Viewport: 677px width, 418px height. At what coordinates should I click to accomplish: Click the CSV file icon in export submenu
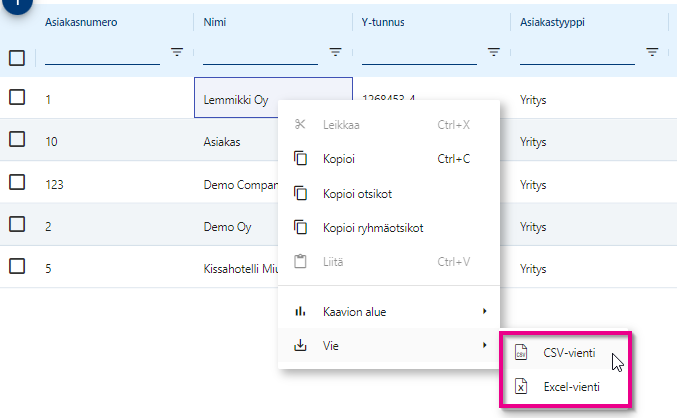[x=521, y=352]
